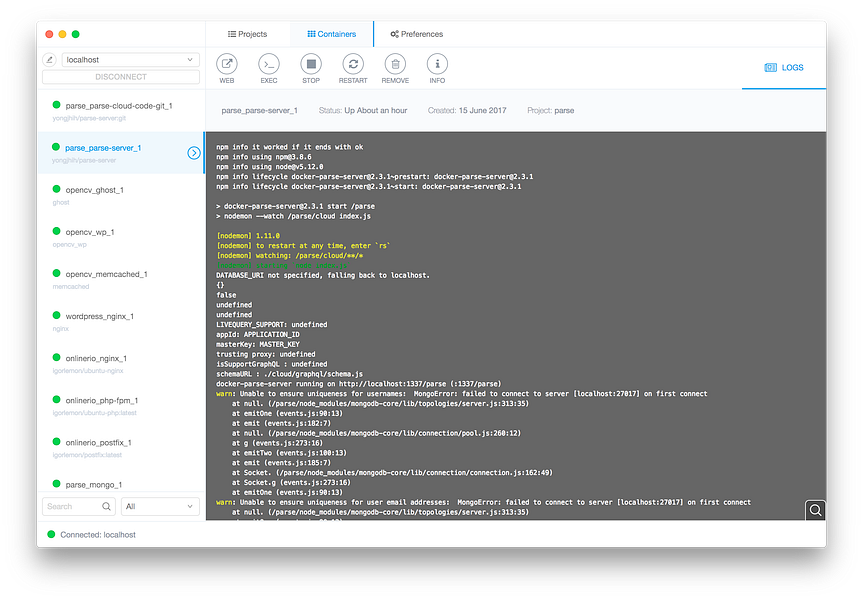Viewport: 863px width, 600px height.
Task: Expand the localhost host dropdown
Action: click(x=130, y=59)
